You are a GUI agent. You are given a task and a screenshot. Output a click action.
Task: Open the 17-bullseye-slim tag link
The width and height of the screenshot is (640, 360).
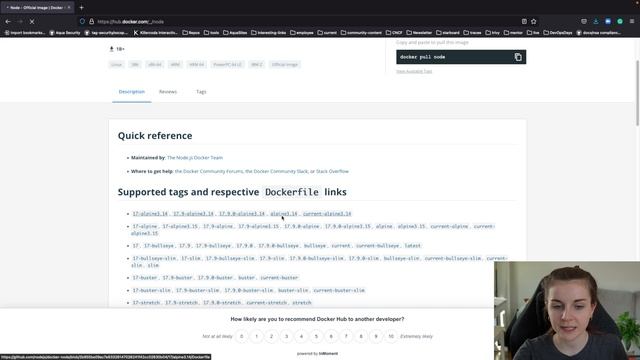154,258
